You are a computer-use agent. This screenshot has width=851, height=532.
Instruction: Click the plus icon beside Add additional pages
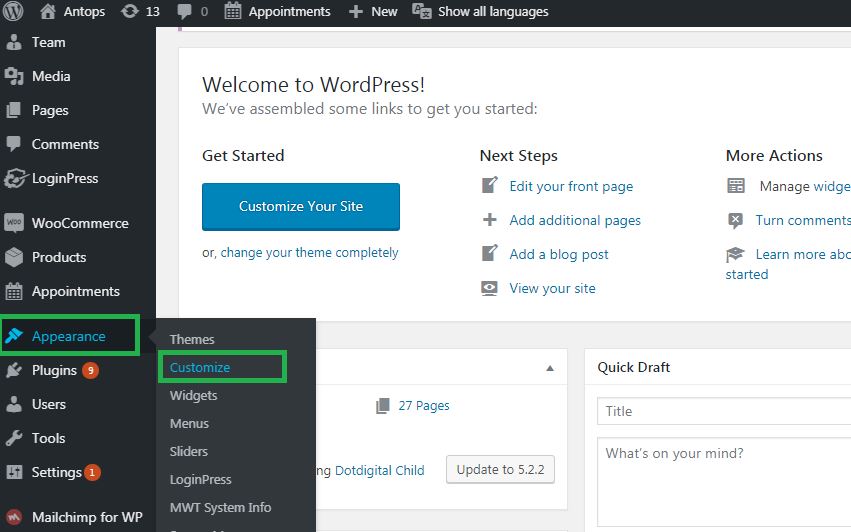click(x=490, y=220)
